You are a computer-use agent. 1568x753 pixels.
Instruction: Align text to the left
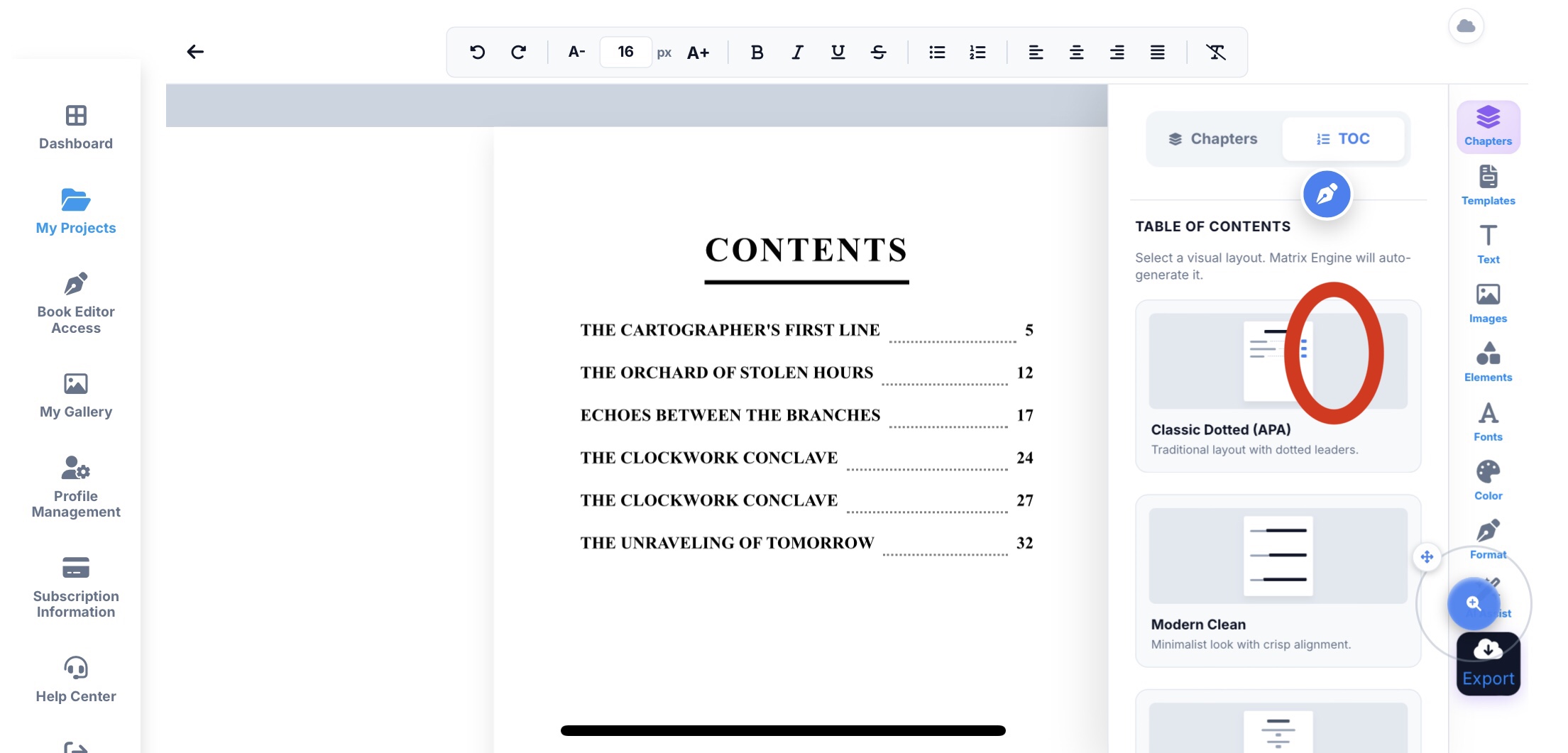[x=1036, y=52]
